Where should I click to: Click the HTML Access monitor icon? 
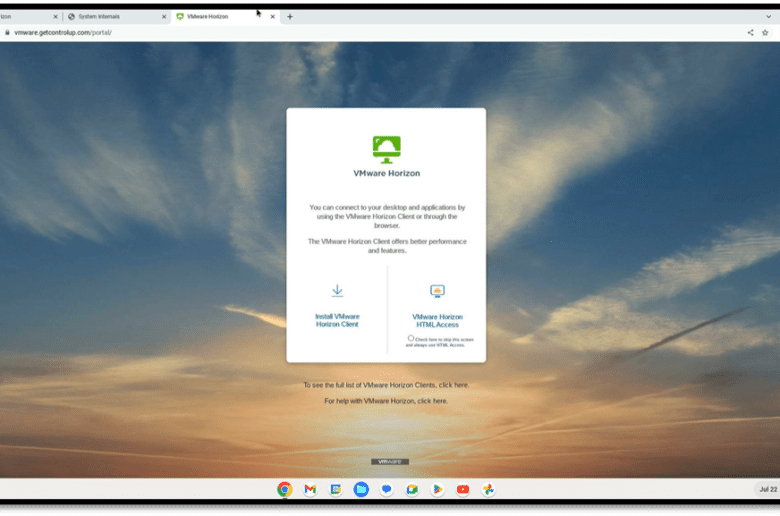tap(437, 291)
